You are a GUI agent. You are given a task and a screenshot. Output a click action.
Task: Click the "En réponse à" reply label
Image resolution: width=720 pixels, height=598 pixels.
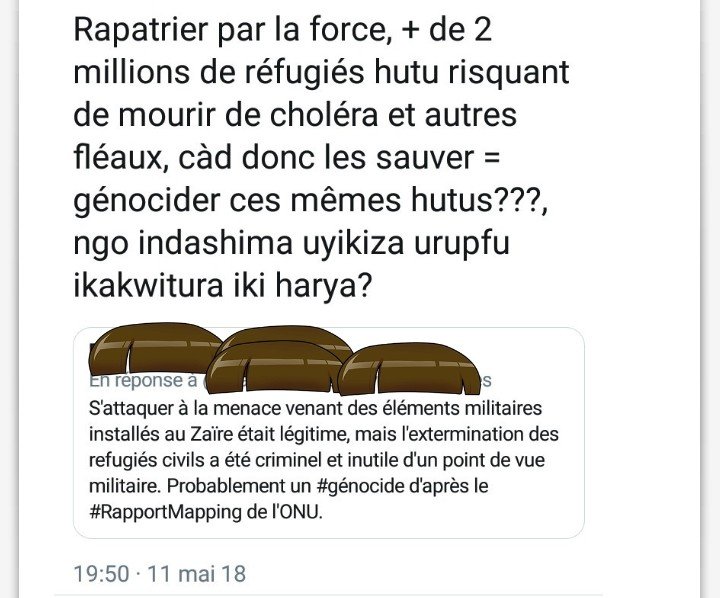(143, 381)
